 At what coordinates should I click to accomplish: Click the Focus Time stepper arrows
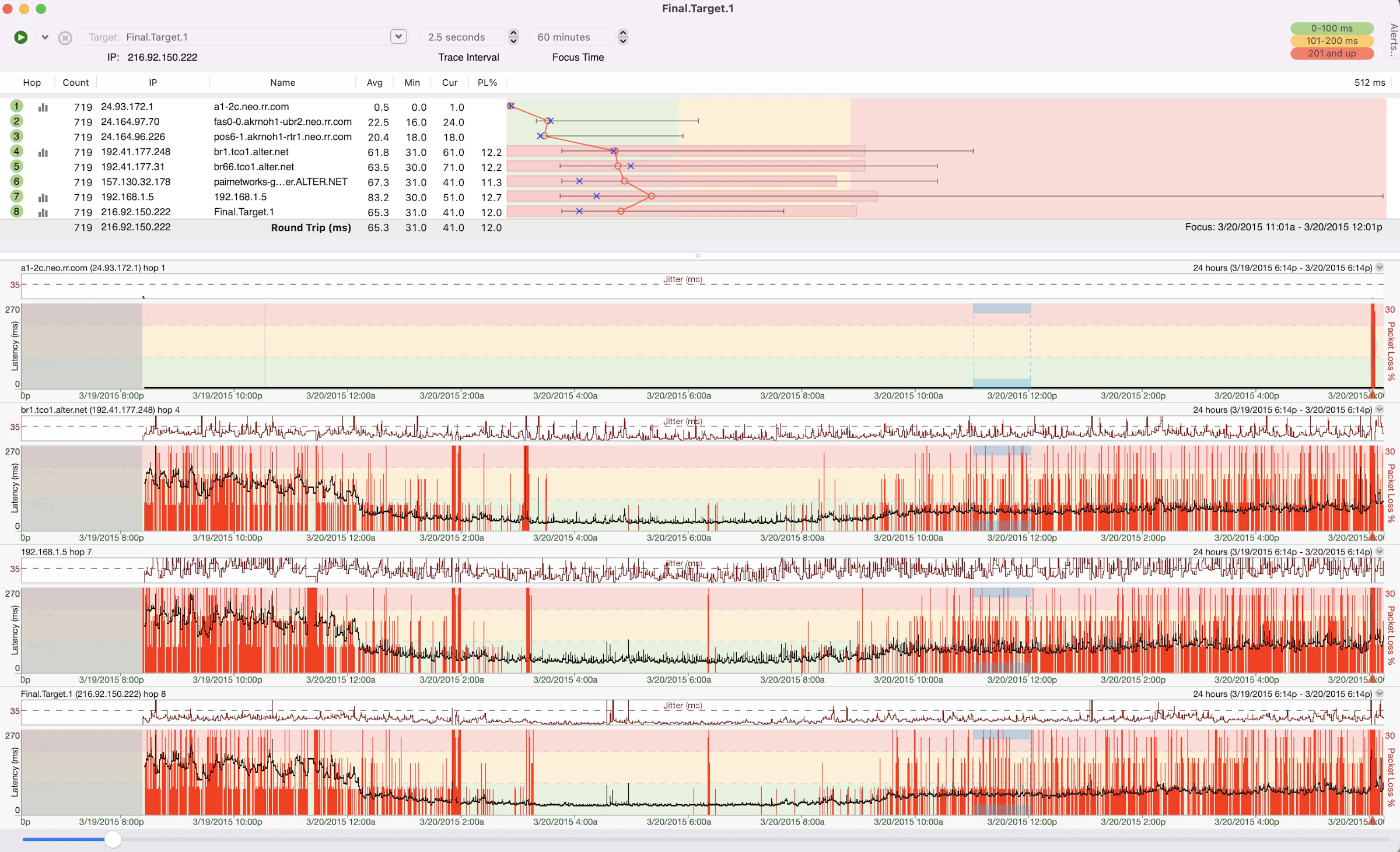tap(623, 37)
